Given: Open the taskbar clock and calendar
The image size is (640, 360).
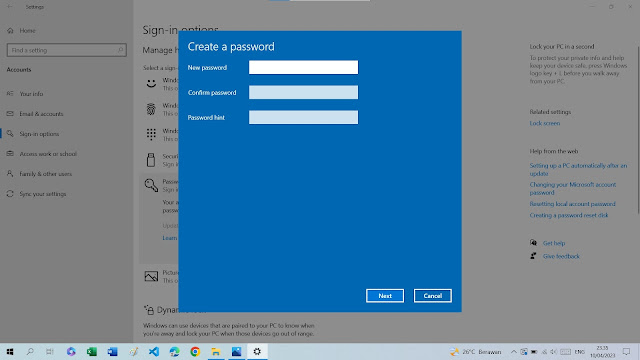Looking at the screenshot, I should (x=602, y=351).
